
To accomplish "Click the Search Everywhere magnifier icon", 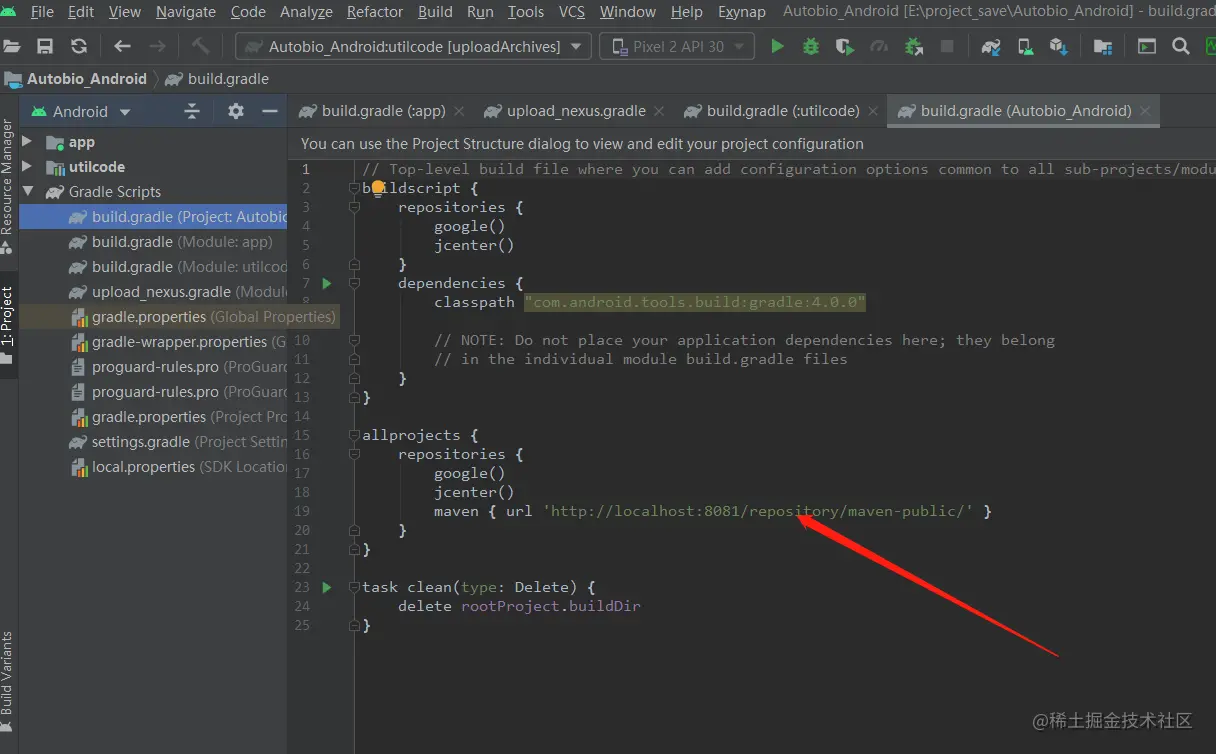I will click(1181, 46).
